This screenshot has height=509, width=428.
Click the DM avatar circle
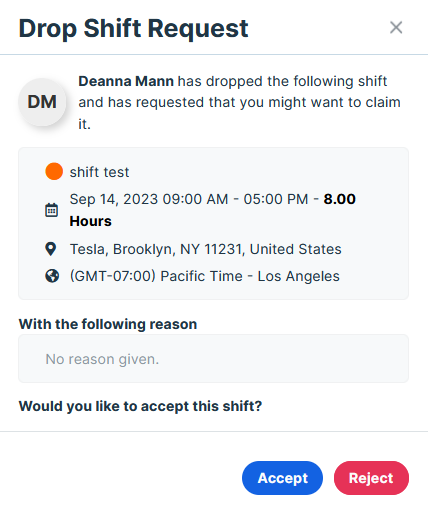pyautogui.click(x=42, y=102)
